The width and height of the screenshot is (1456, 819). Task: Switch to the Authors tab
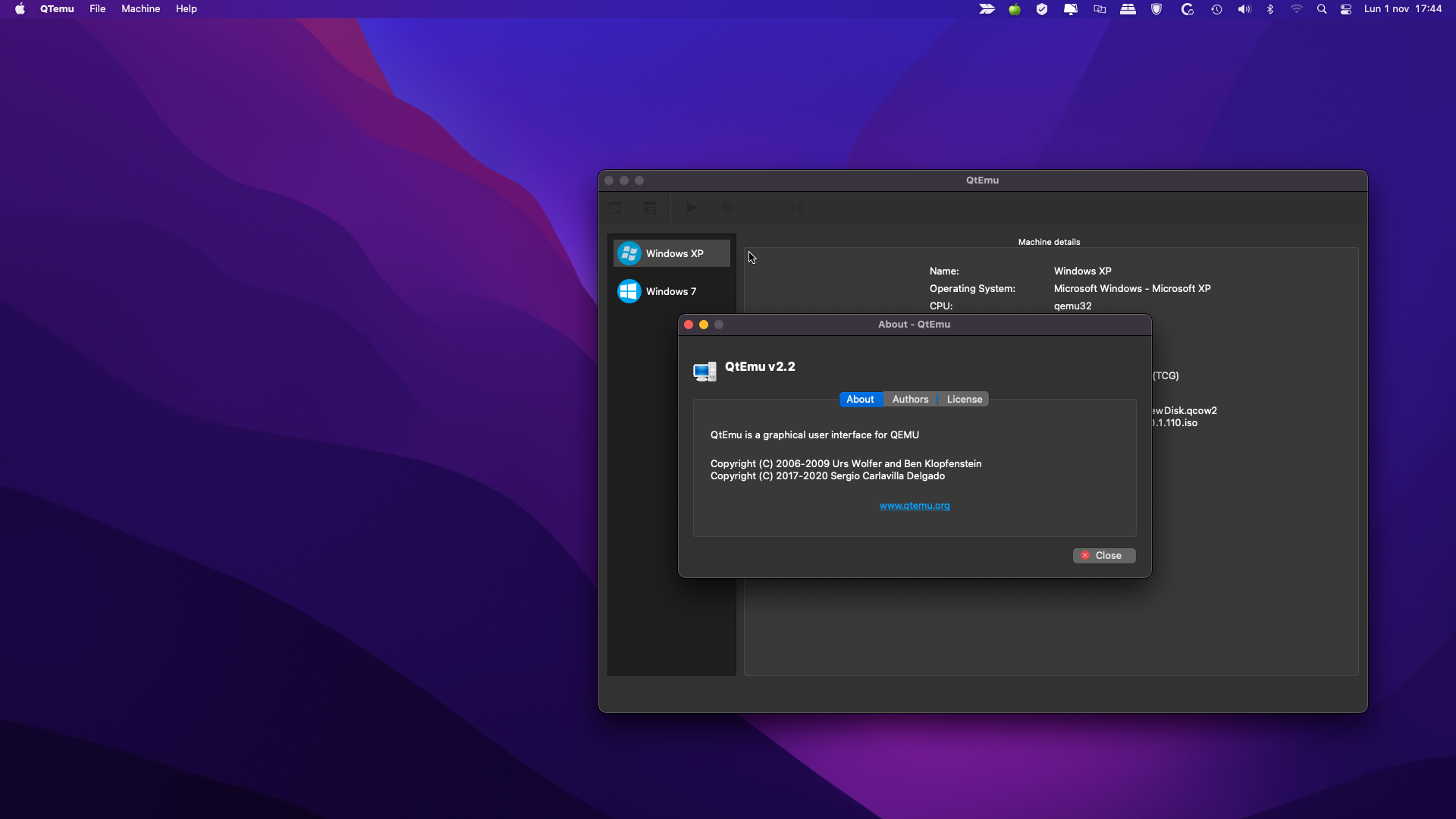coord(910,400)
